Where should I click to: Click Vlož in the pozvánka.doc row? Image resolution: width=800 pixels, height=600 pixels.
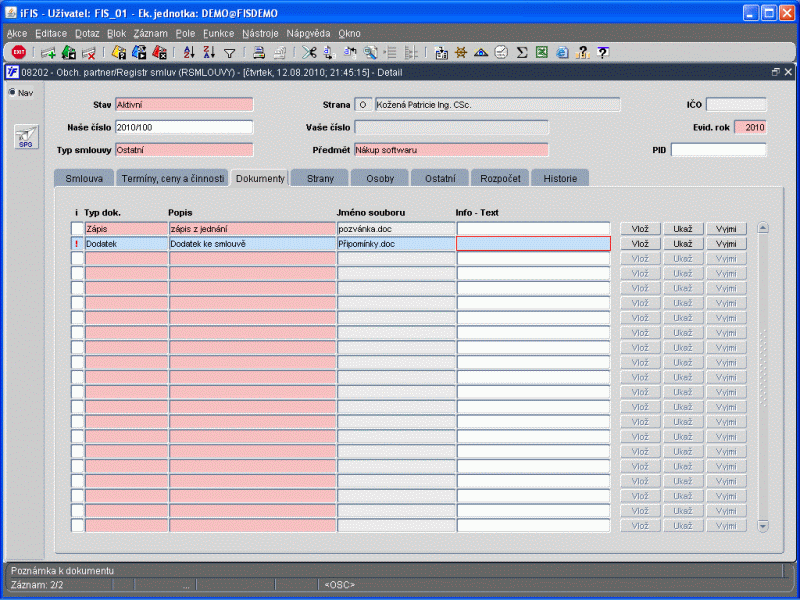pyautogui.click(x=640, y=229)
